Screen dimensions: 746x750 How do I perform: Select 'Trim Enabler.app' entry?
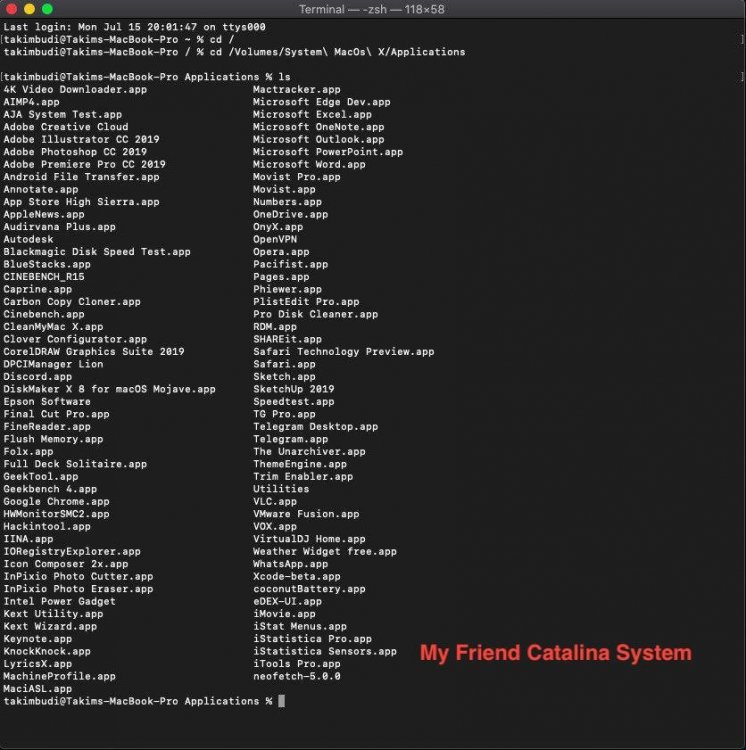click(x=303, y=476)
